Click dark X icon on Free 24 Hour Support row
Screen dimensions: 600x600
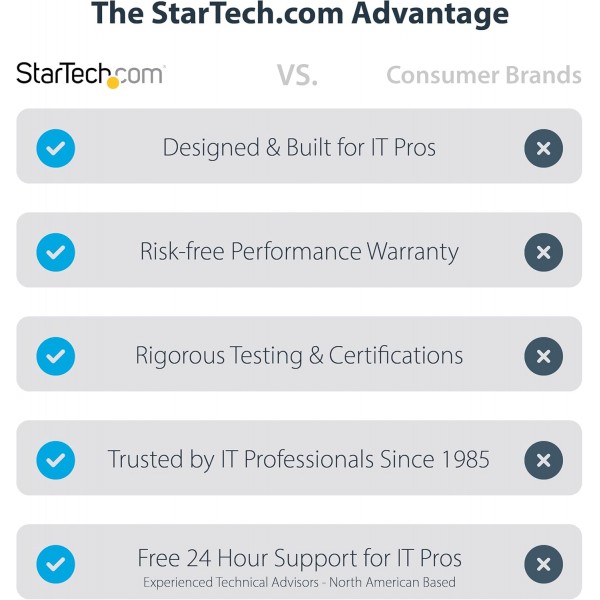tap(543, 564)
